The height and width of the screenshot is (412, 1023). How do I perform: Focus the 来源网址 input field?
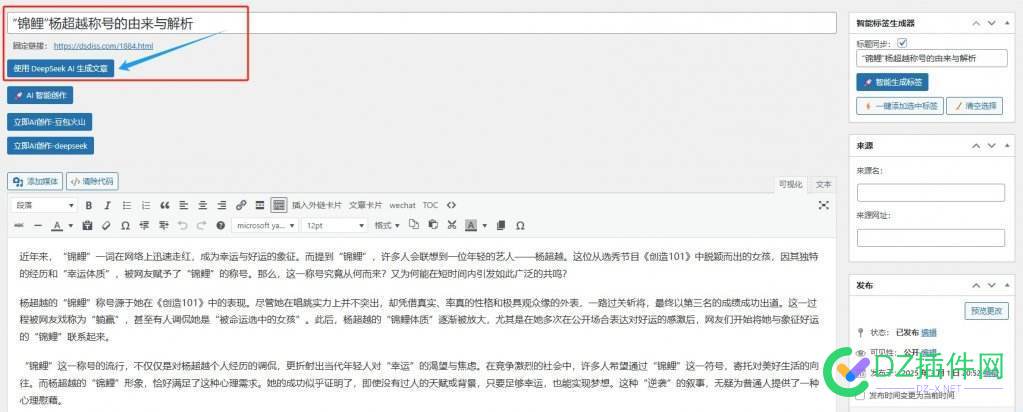pos(930,238)
